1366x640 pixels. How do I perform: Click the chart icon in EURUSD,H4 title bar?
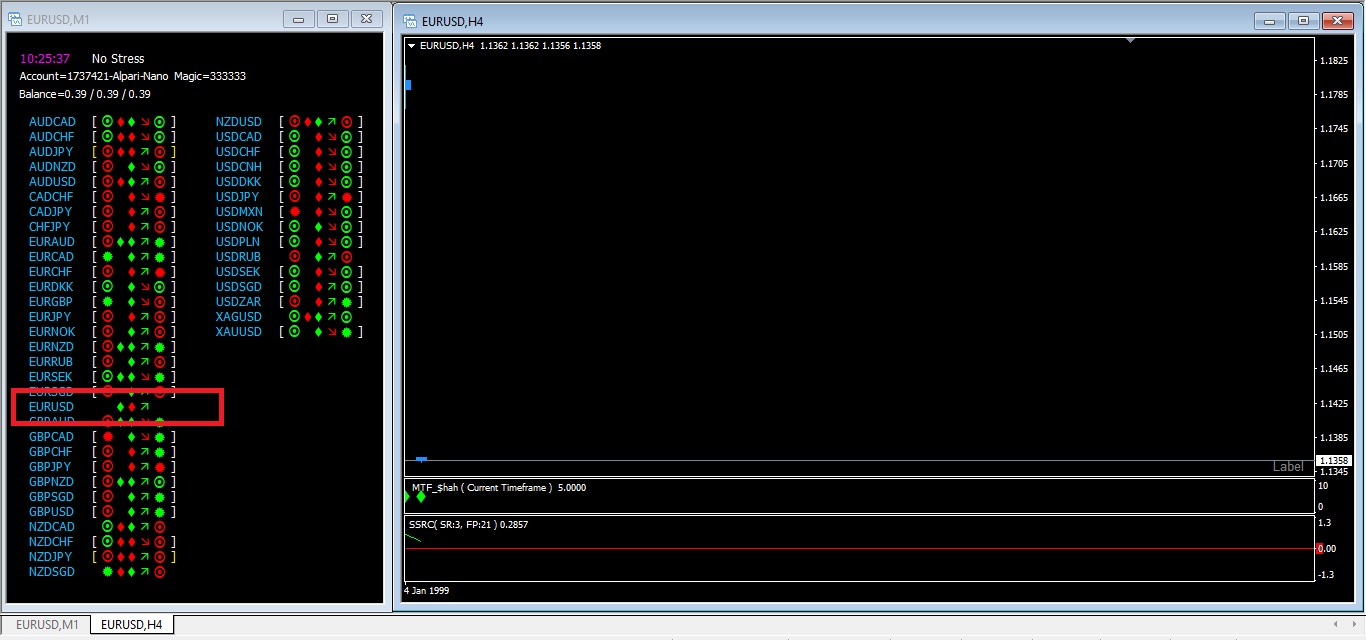click(410, 21)
